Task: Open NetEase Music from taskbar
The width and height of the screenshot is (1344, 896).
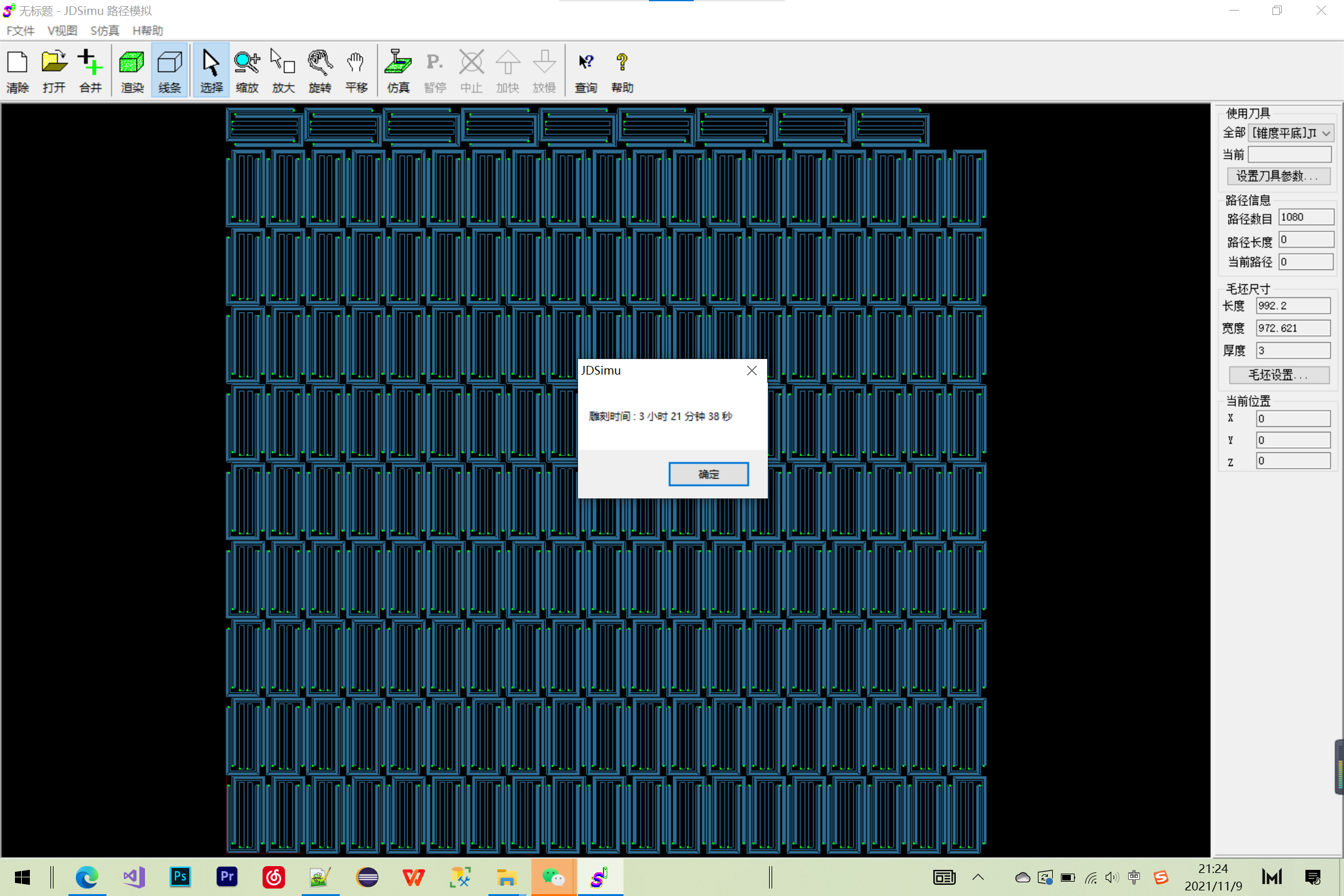Action: tap(274, 877)
